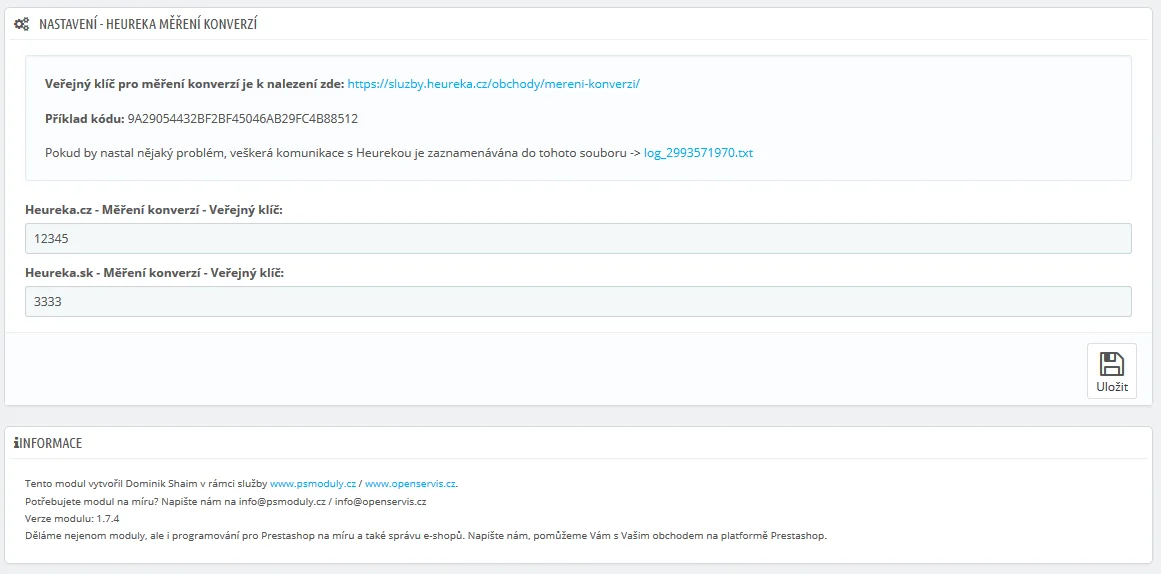The height and width of the screenshot is (574, 1161).
Task: Click the bold Veřejný klíč pro měření text
Action: [x=194, y=84]
